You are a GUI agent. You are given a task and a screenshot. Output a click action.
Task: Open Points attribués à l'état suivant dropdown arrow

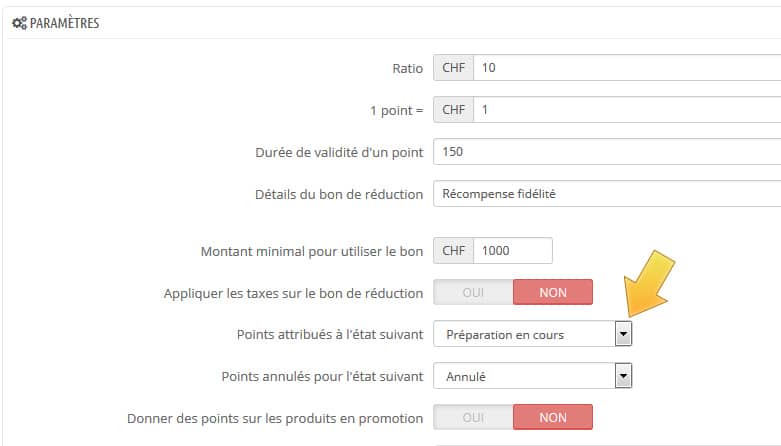[x=623, y=334]
